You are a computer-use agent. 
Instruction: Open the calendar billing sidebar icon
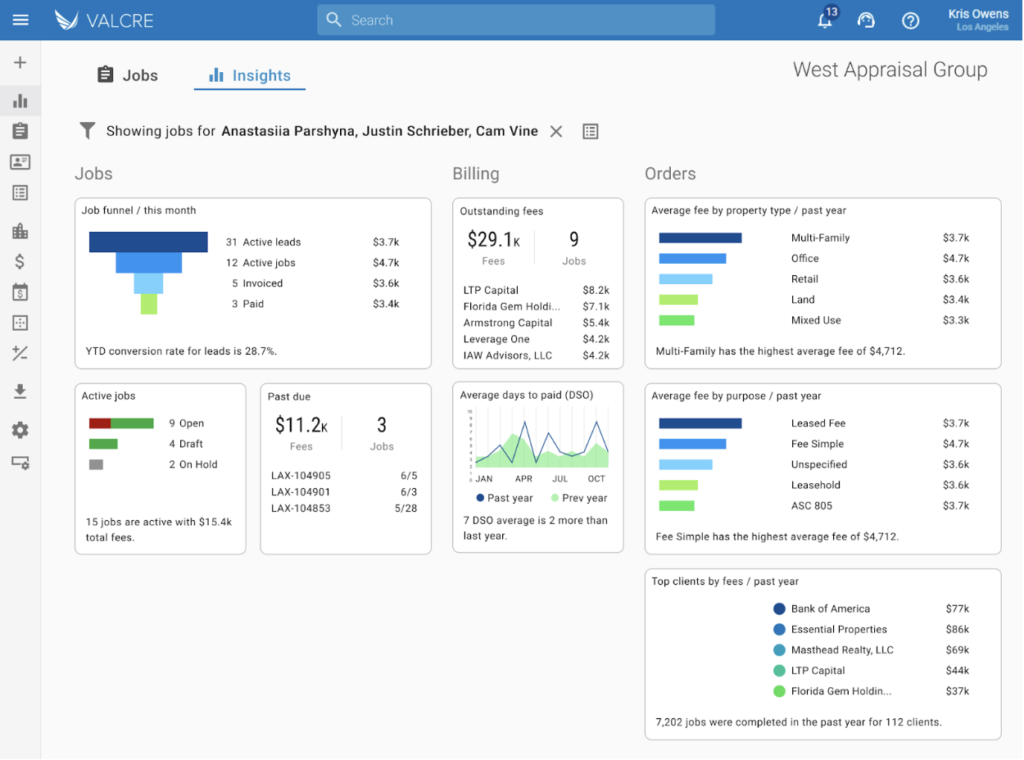(20, 292)
